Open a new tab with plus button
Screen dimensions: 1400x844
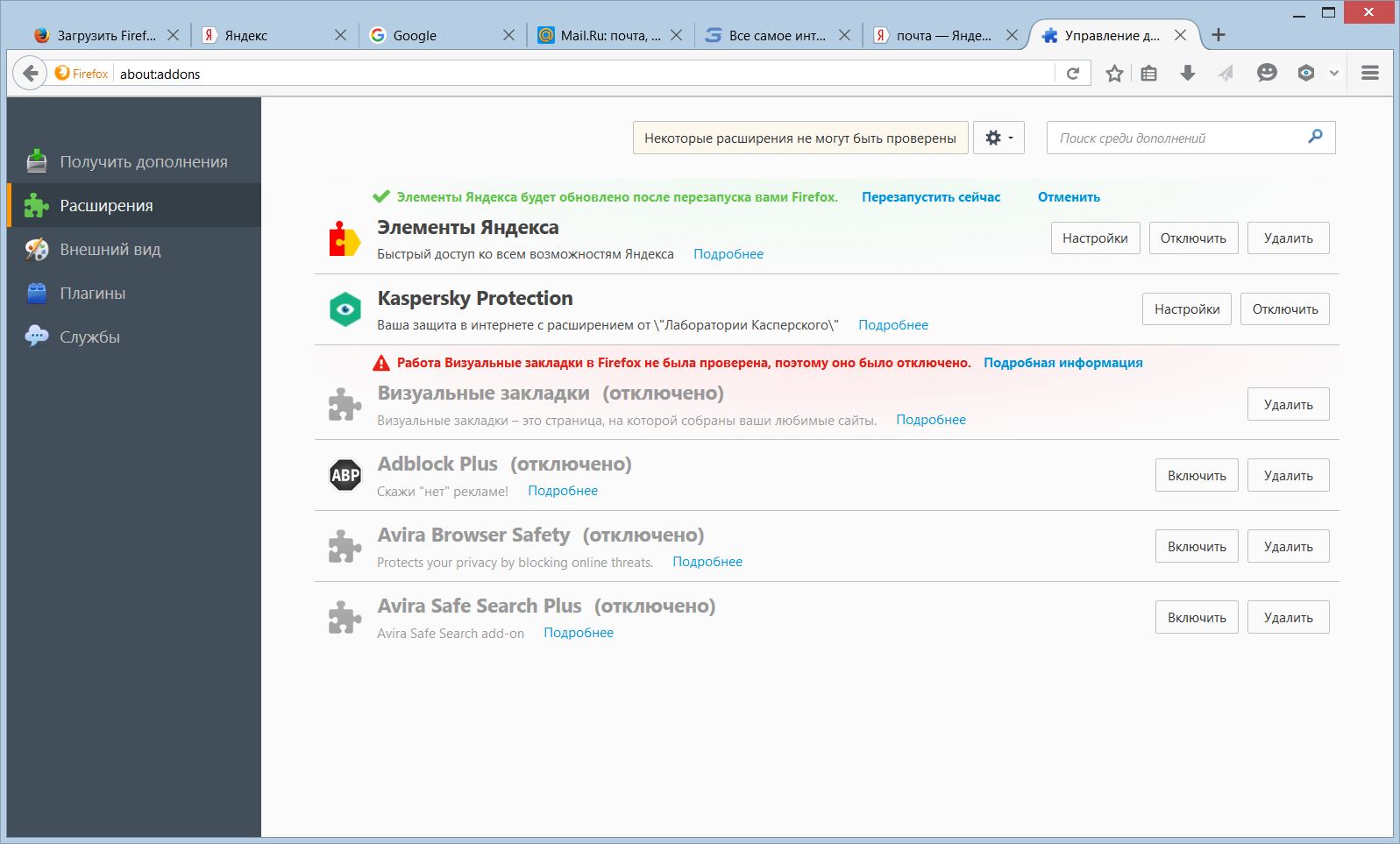point(1219,35)
